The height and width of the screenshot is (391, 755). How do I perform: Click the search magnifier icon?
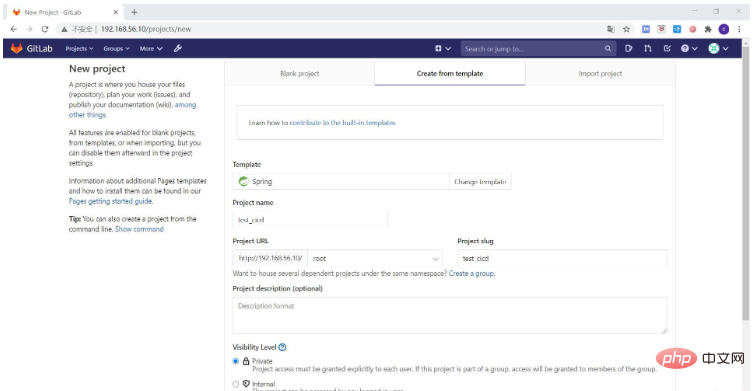(608, 49)
